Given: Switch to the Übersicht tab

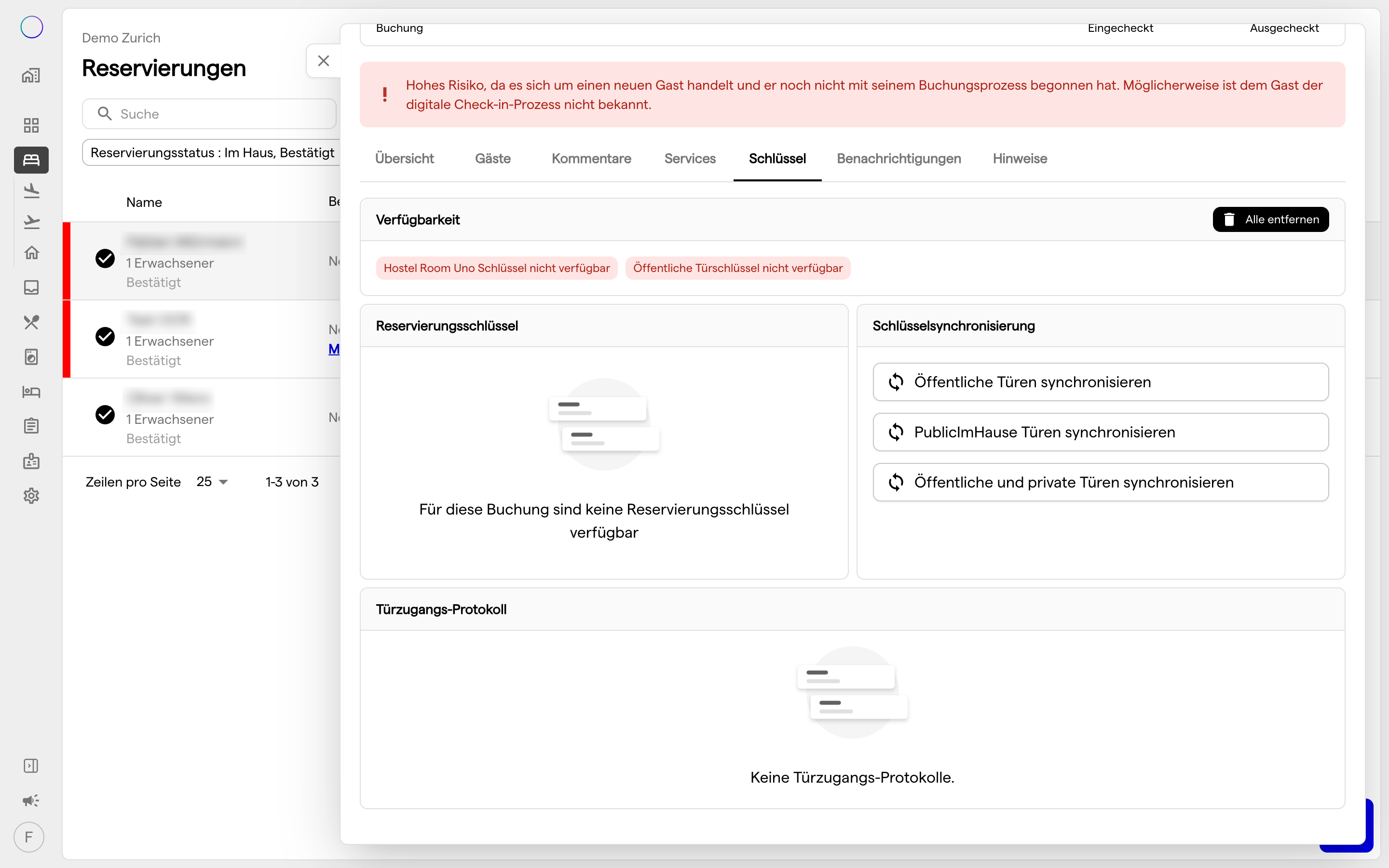Looking at the screenshot, I should pyautogui.click(x=404, y=159).
